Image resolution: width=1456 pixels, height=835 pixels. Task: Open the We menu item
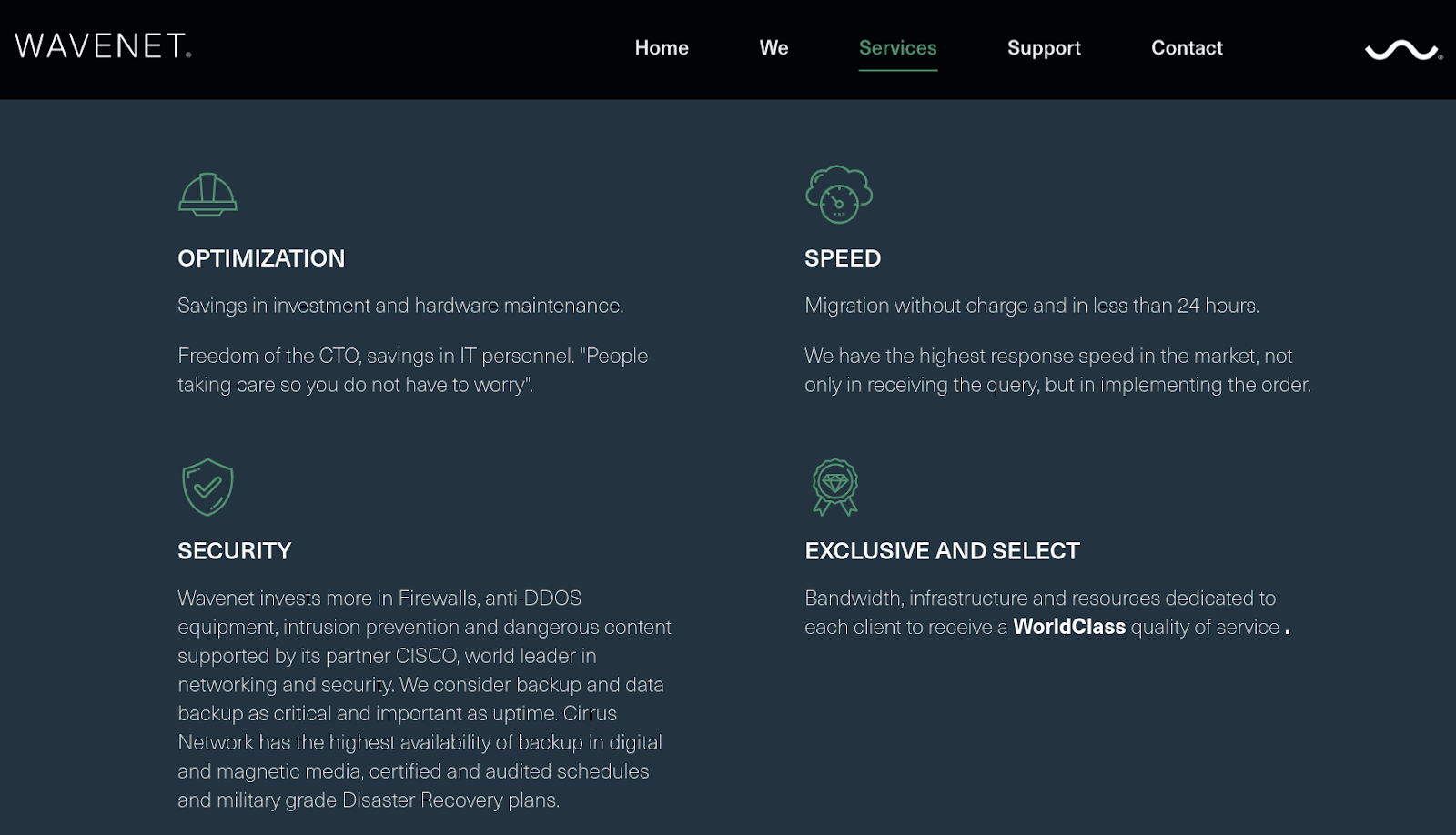(x=774, y=48)
